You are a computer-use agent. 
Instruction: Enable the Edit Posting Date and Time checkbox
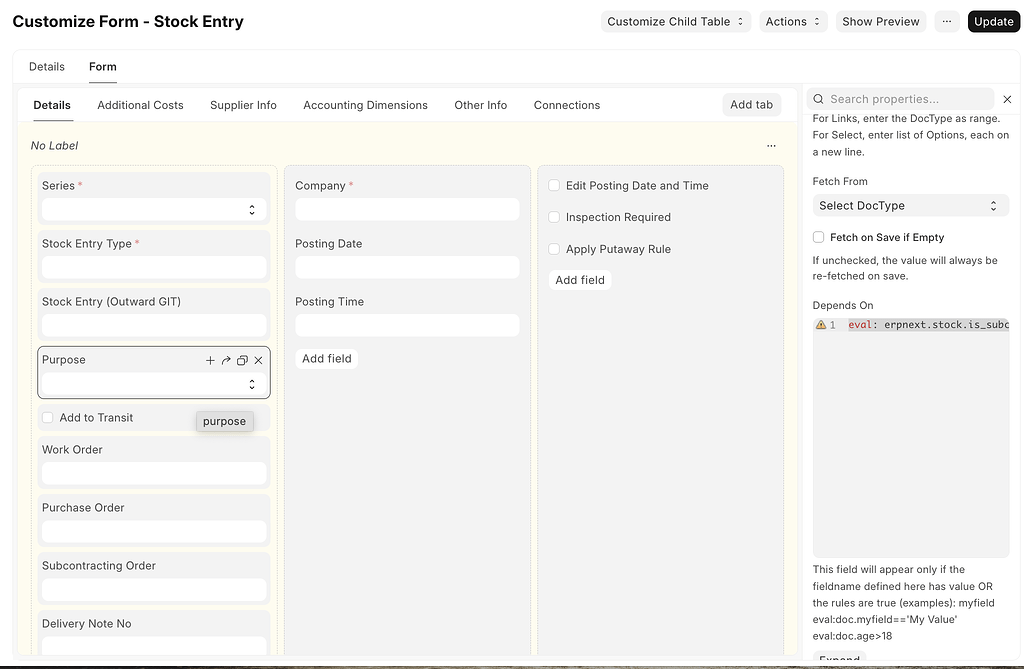pos(553,185)
